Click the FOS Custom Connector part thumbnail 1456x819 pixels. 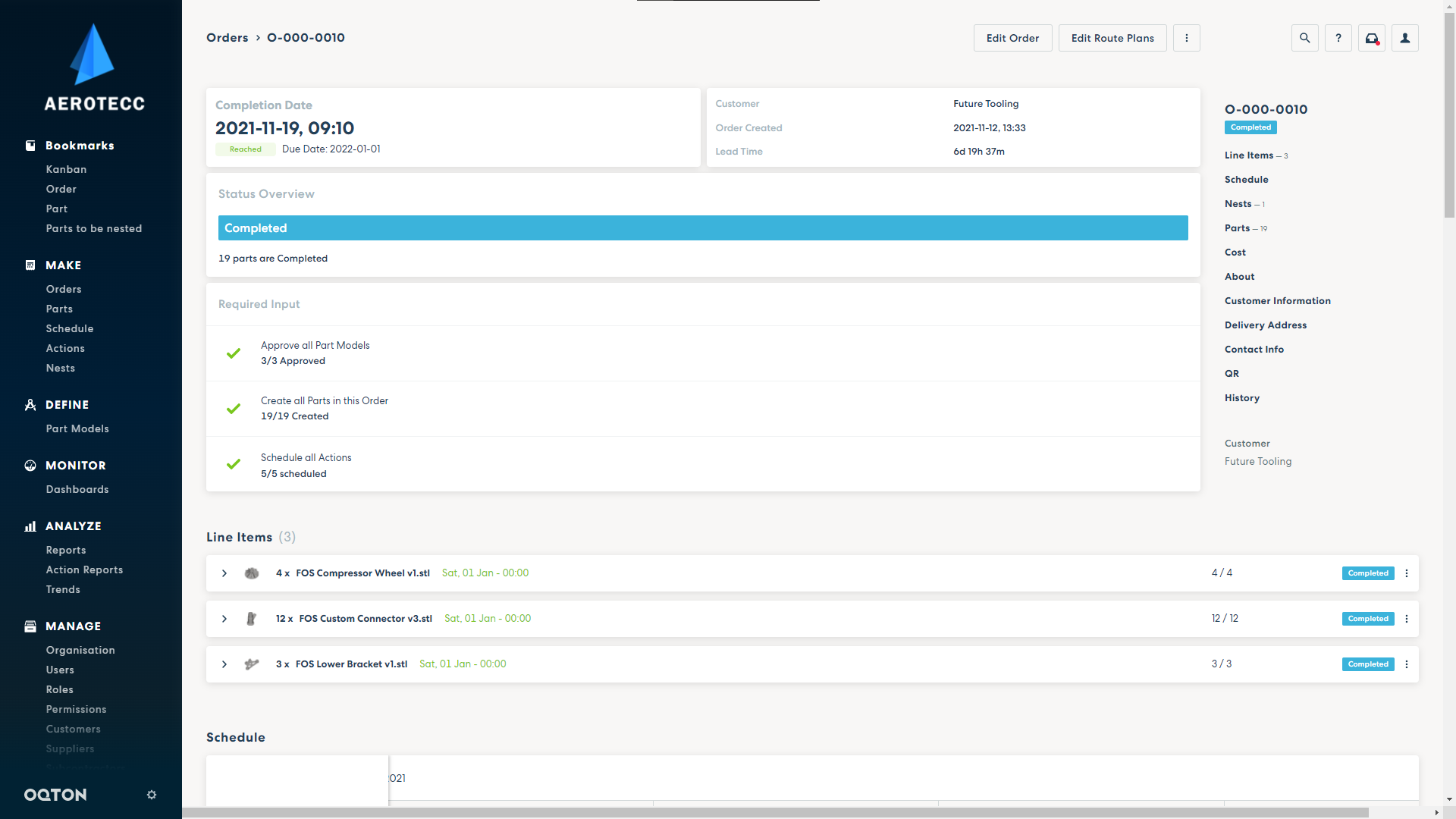click(252, 619)
